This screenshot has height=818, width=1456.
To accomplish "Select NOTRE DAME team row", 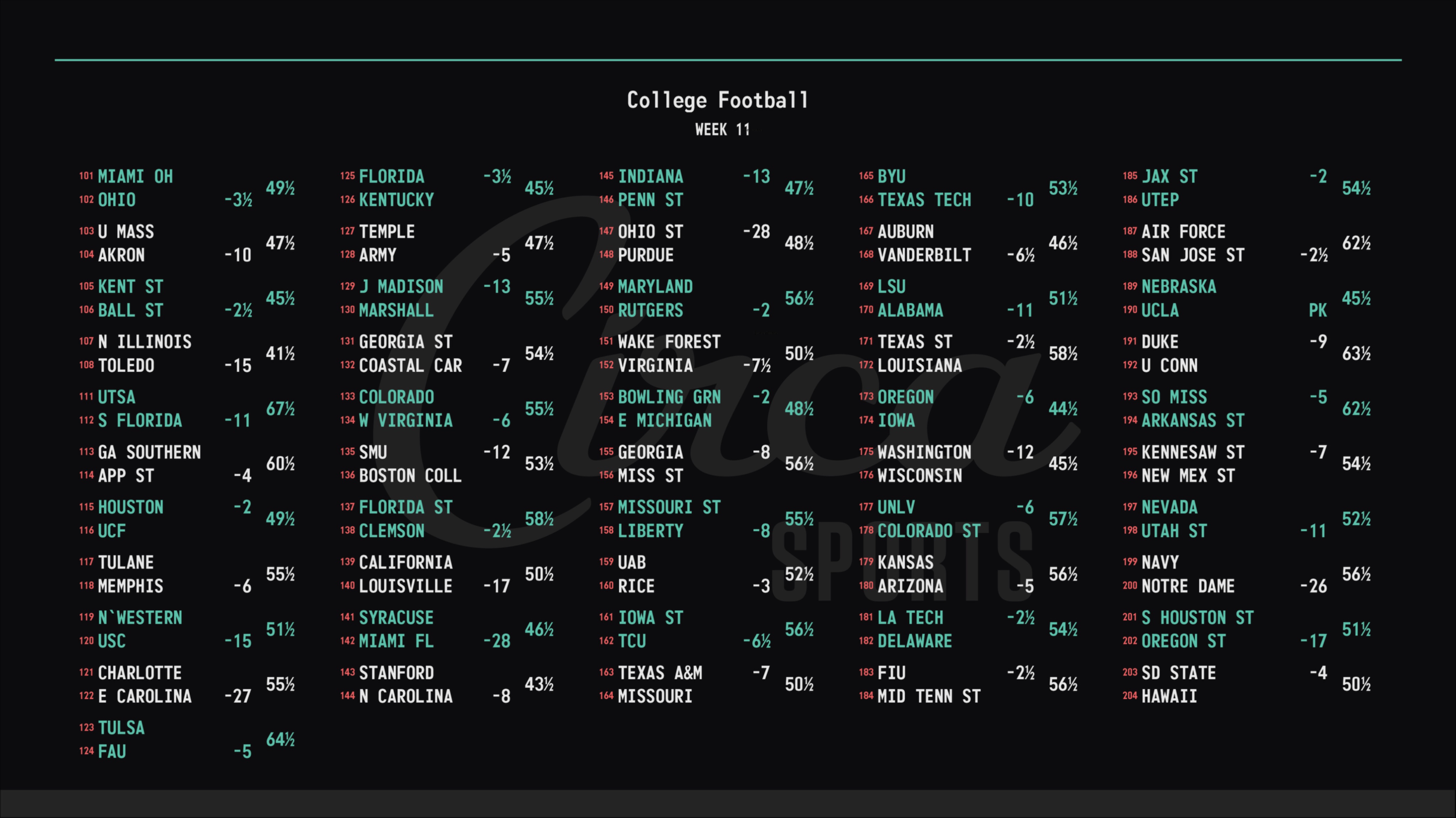I will pos(1188,586).
